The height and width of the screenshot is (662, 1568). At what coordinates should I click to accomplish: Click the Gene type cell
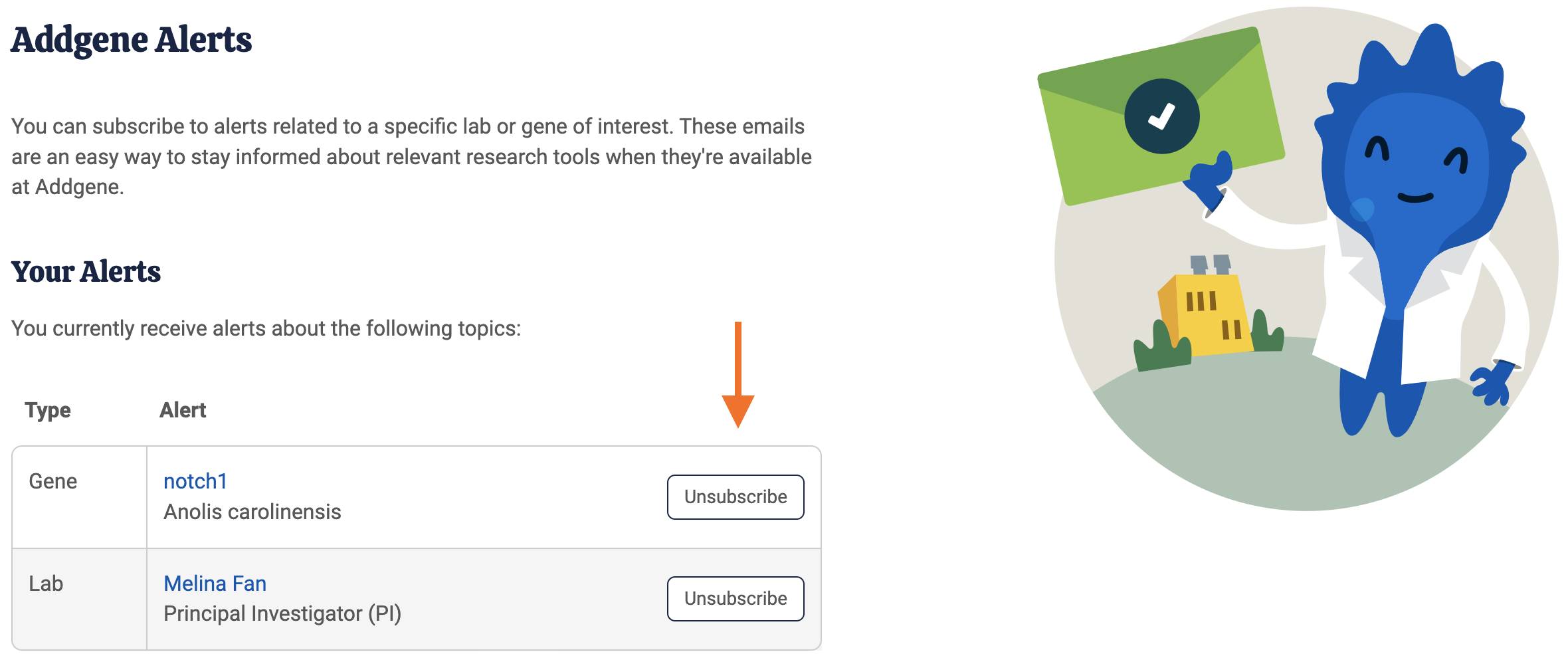tap(53, 481)
